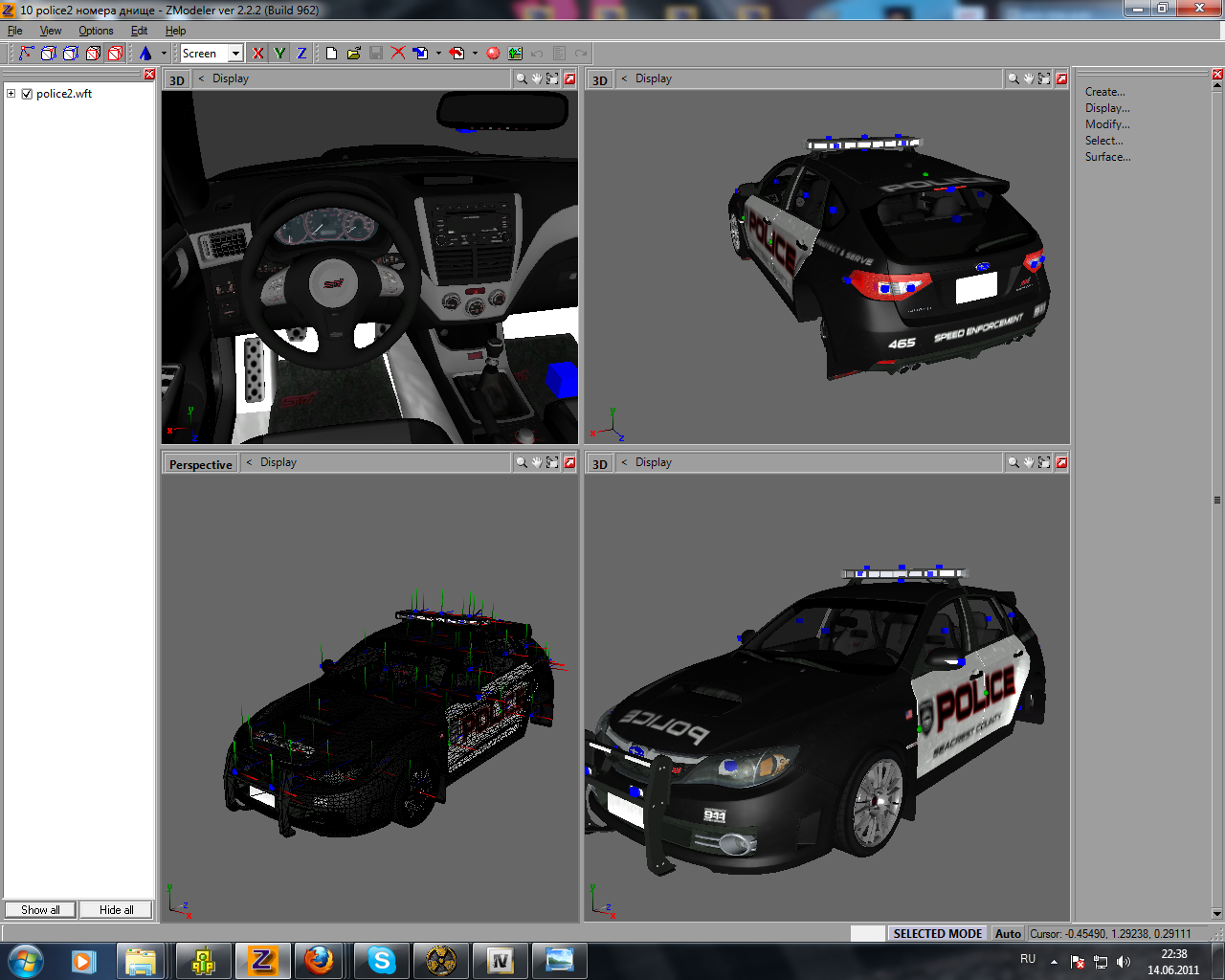
Task: Select pan hand in bottom-right viewport header
Action: 1029,462
